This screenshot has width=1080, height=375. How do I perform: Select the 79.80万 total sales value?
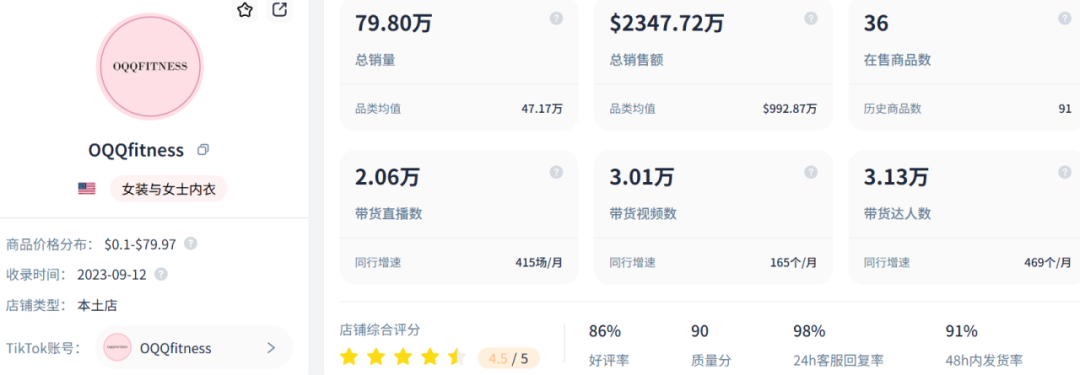point(393,23)
